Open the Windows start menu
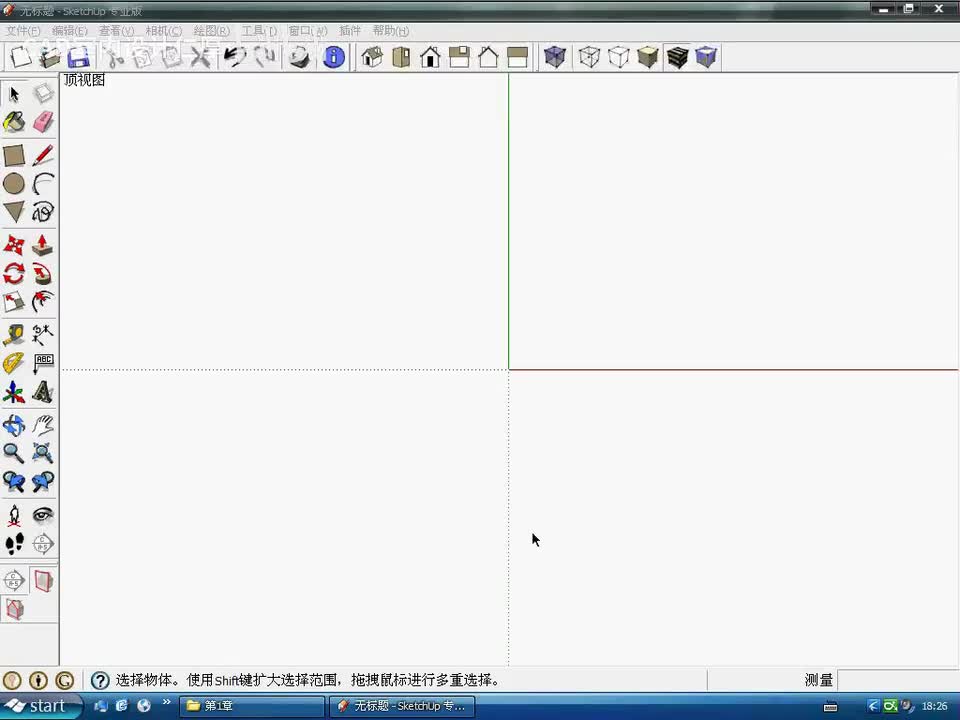Image resolution: width=960 pixels, height=720 pixels. (x=40, y=706)
